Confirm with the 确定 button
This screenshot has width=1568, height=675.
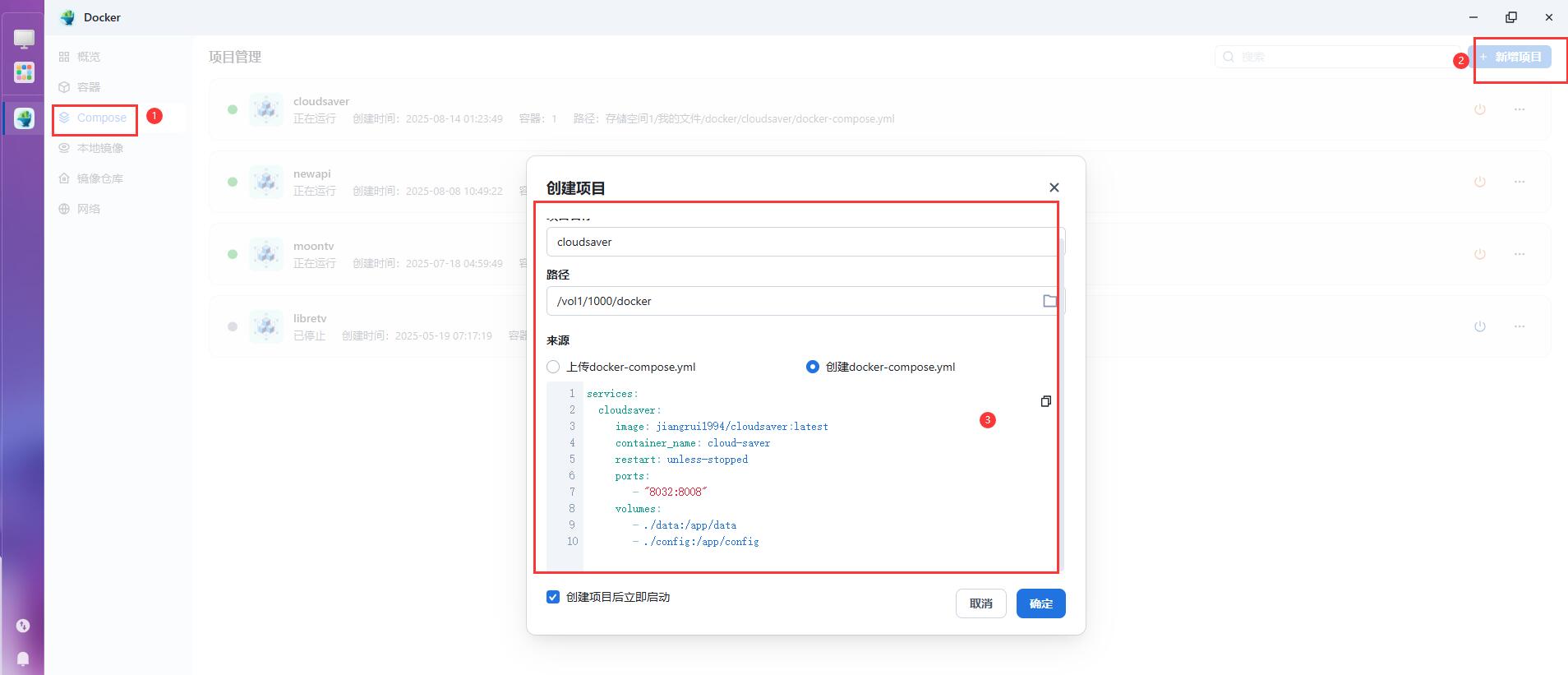(1041, 603)
